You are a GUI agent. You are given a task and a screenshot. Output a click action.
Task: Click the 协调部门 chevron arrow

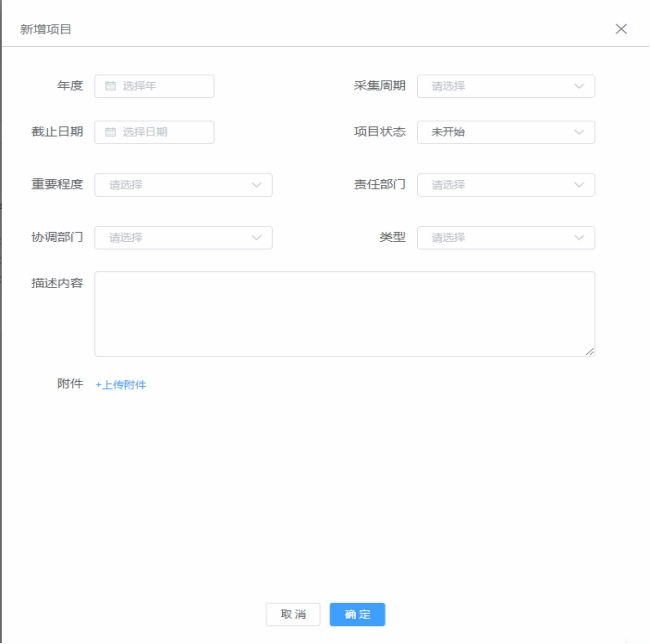256,238
